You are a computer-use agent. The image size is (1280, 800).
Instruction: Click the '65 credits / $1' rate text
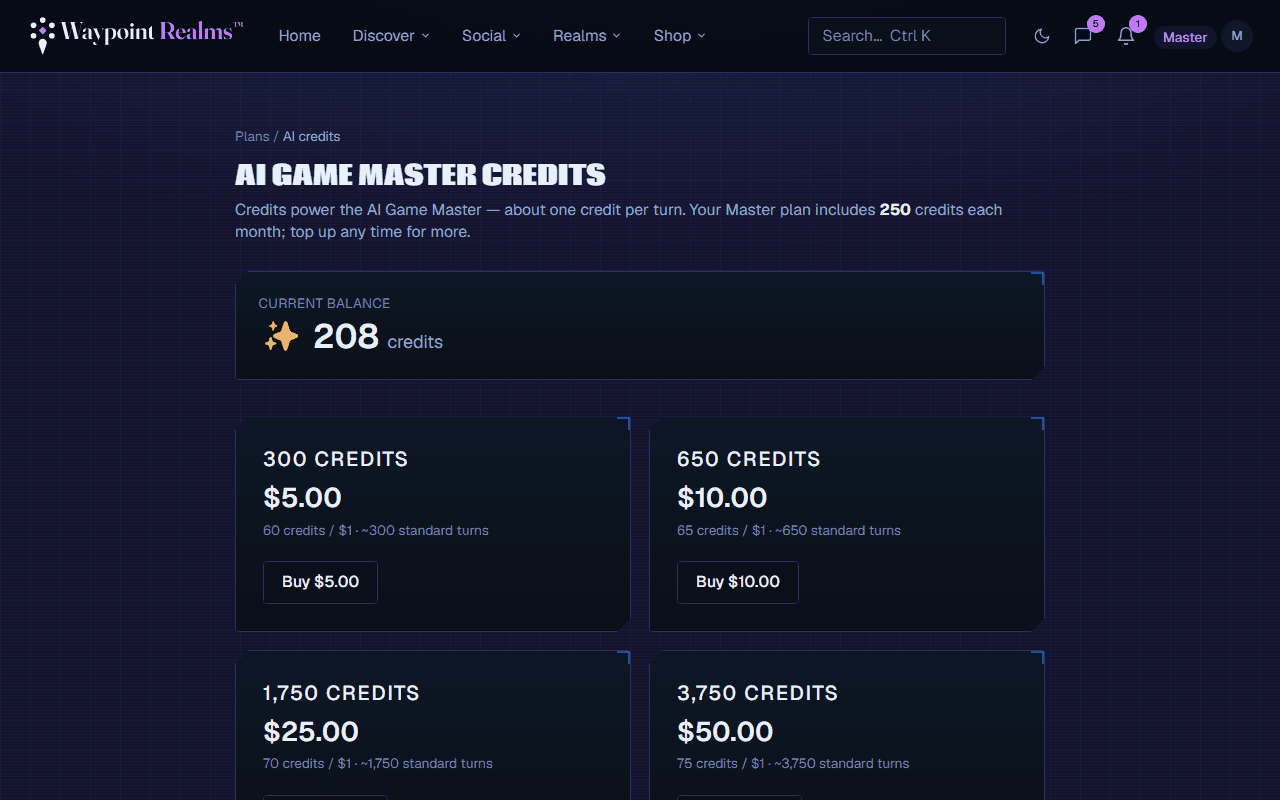[x=722, y=530]
